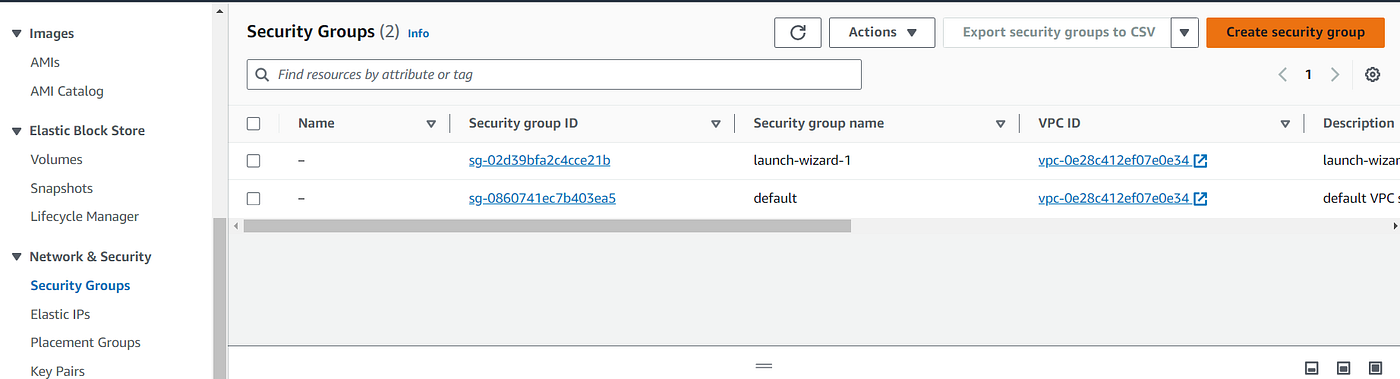Go to next page arrow

(1335, 75)
